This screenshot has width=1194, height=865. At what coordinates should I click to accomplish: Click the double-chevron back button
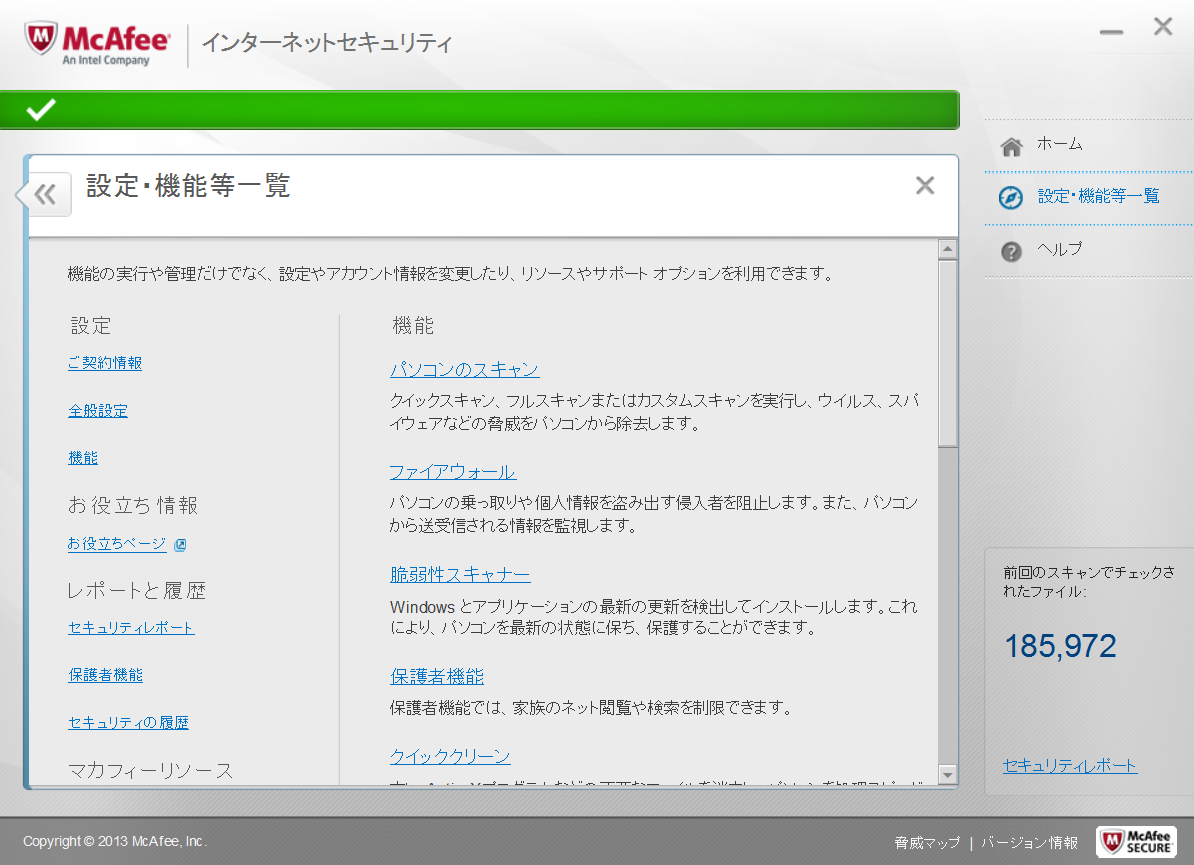point(46,195)
